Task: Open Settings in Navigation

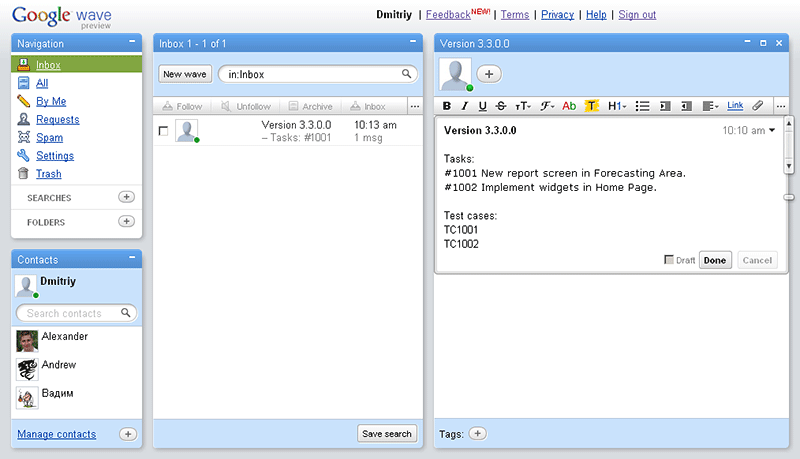Action: [x=55, y=156]
